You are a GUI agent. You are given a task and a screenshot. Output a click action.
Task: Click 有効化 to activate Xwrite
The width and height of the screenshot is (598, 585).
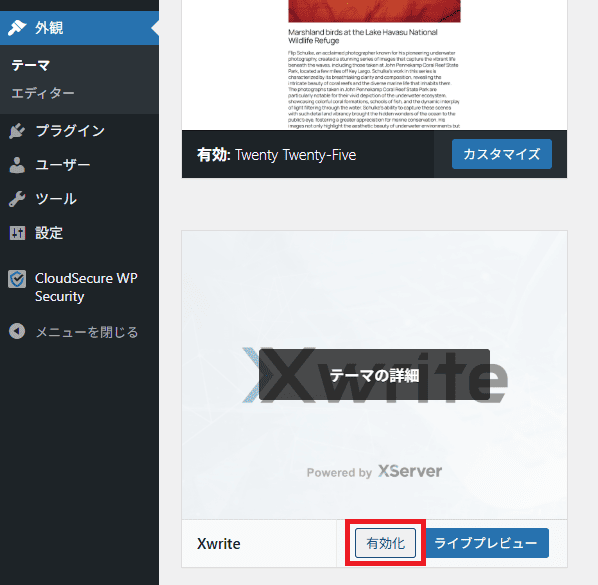pyautogui.click(x=385, y=543)
